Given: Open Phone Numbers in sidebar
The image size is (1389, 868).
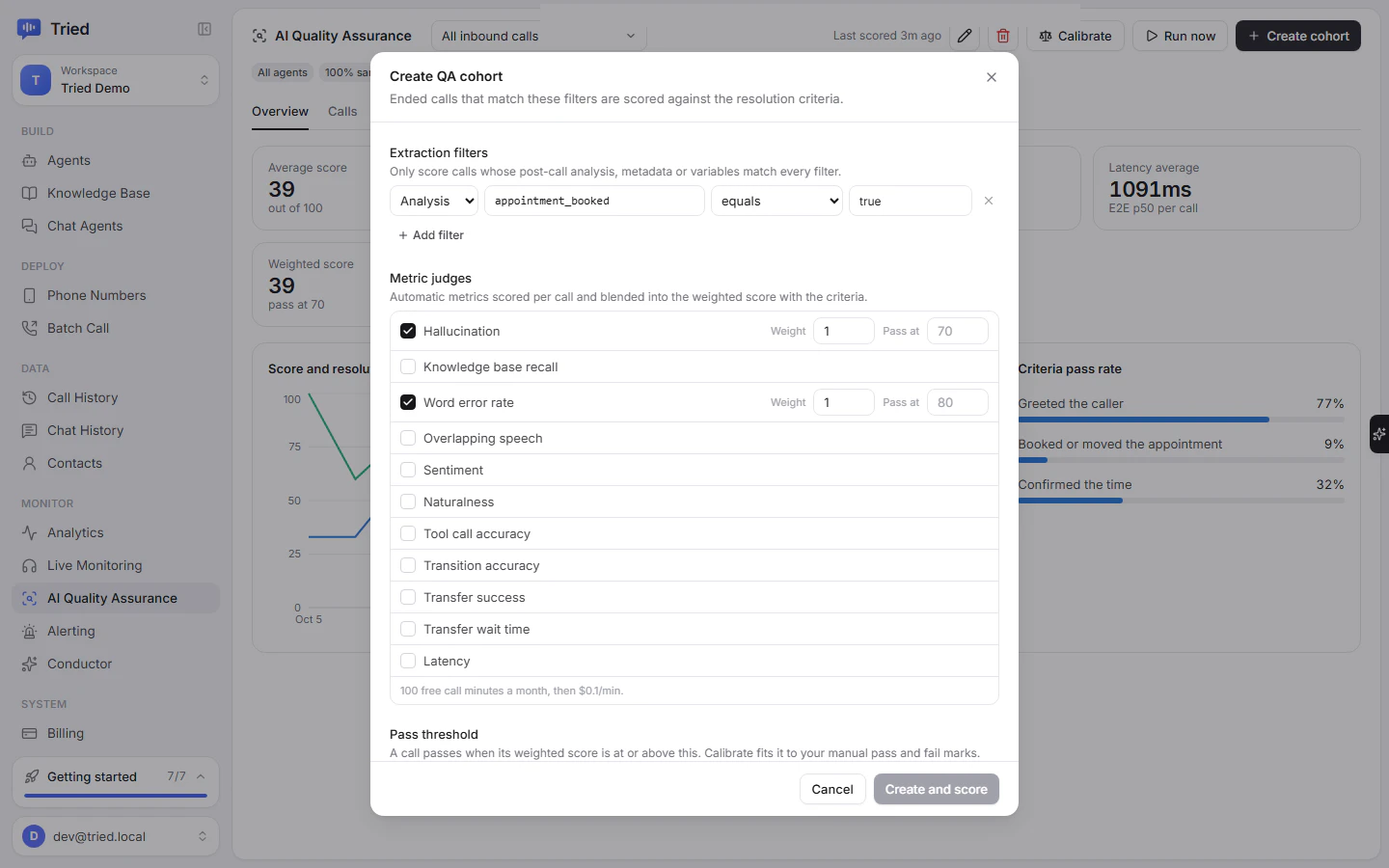Looking at the screenshot, I should (x=116, y=295).
